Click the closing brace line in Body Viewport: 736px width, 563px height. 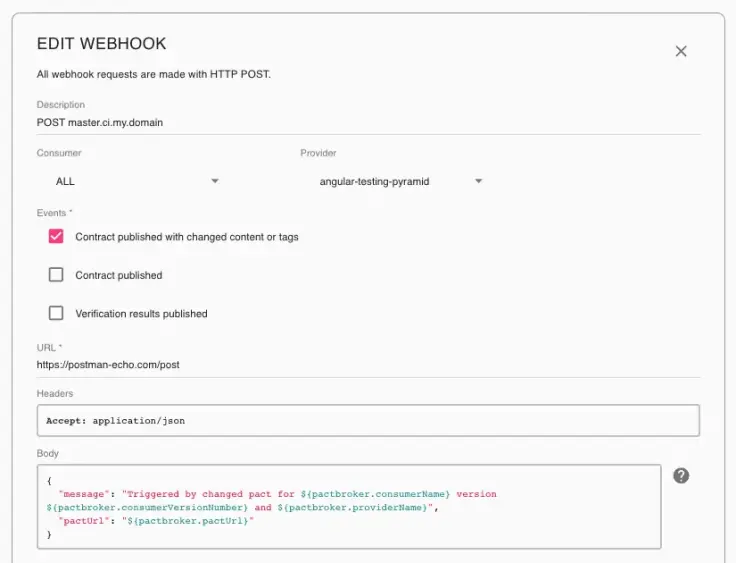click(49, 535)
